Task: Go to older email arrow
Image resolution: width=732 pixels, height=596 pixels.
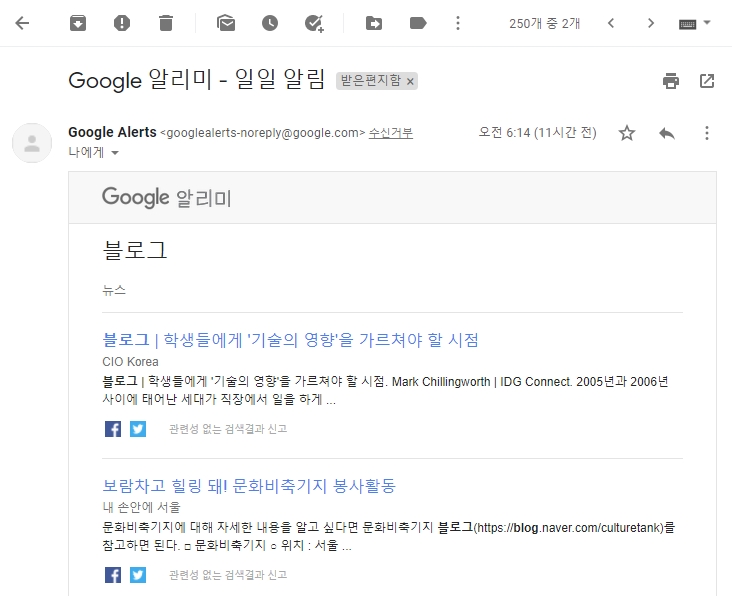Action: point(651,23)
